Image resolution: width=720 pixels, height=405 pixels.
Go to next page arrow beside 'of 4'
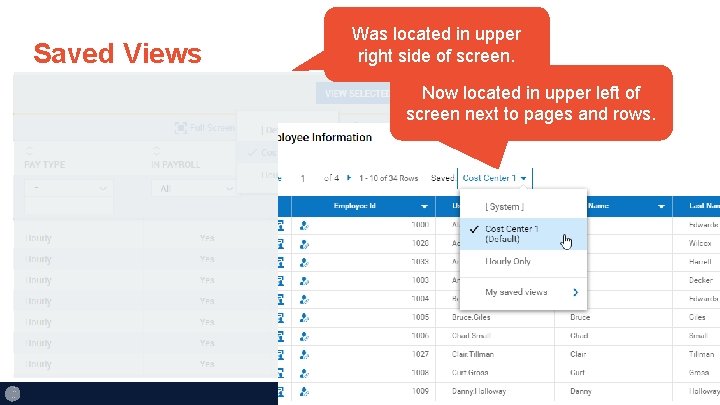(x=349, y=178)
